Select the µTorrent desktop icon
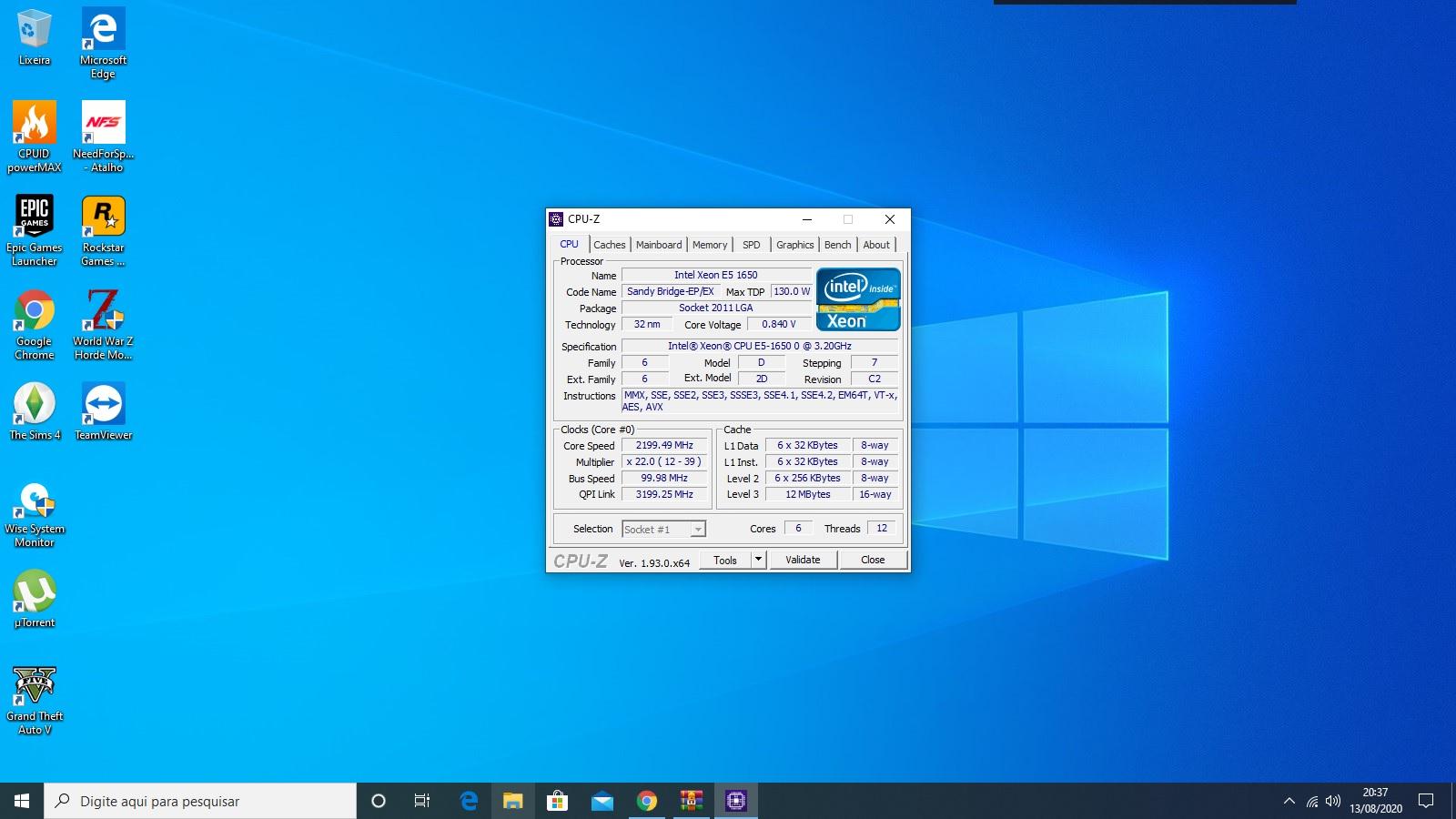Image resolution: width=1456 pixels, height=819 pixels. coord(34,599)
